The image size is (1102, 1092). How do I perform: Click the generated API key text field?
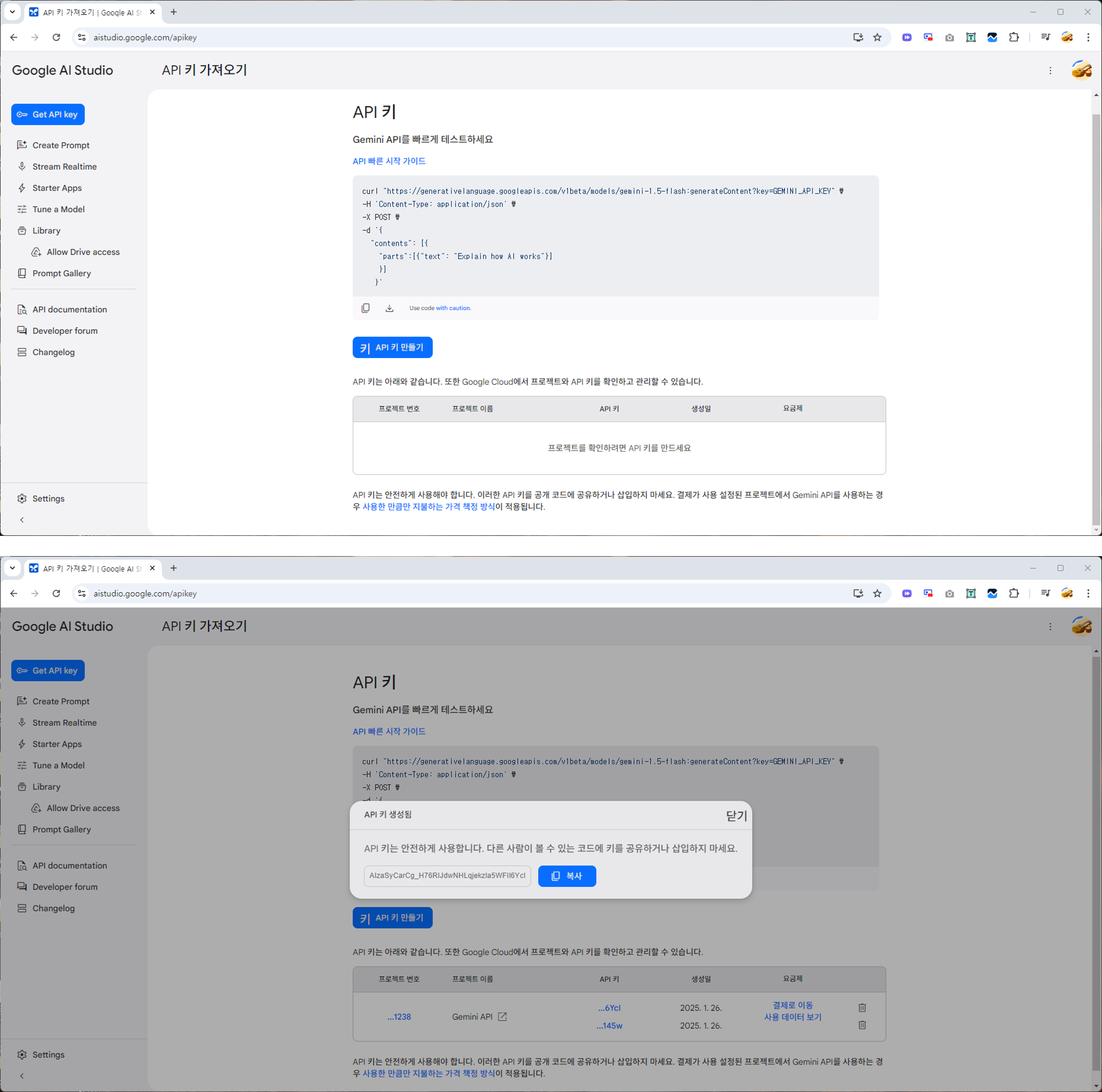447,876
